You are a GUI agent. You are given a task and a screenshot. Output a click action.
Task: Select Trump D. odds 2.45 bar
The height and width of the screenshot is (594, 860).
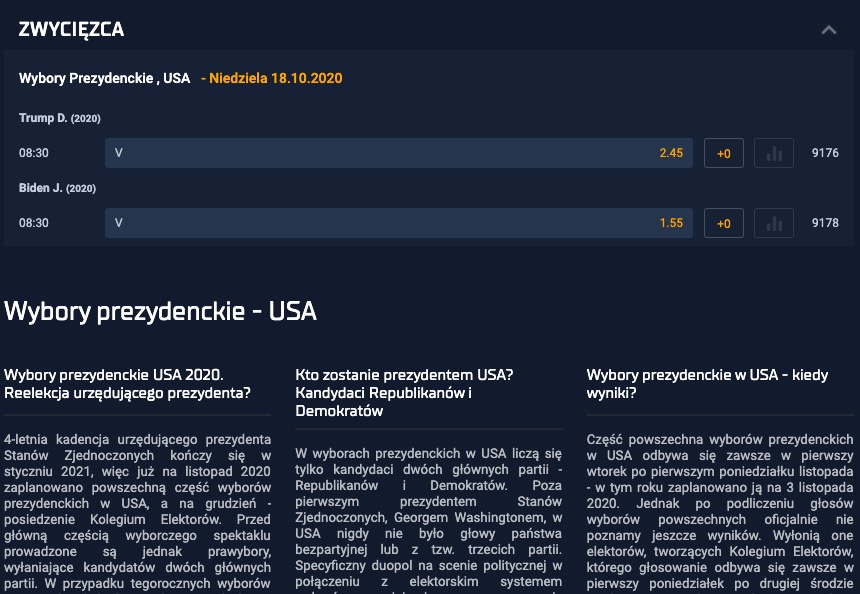point(399,153)
